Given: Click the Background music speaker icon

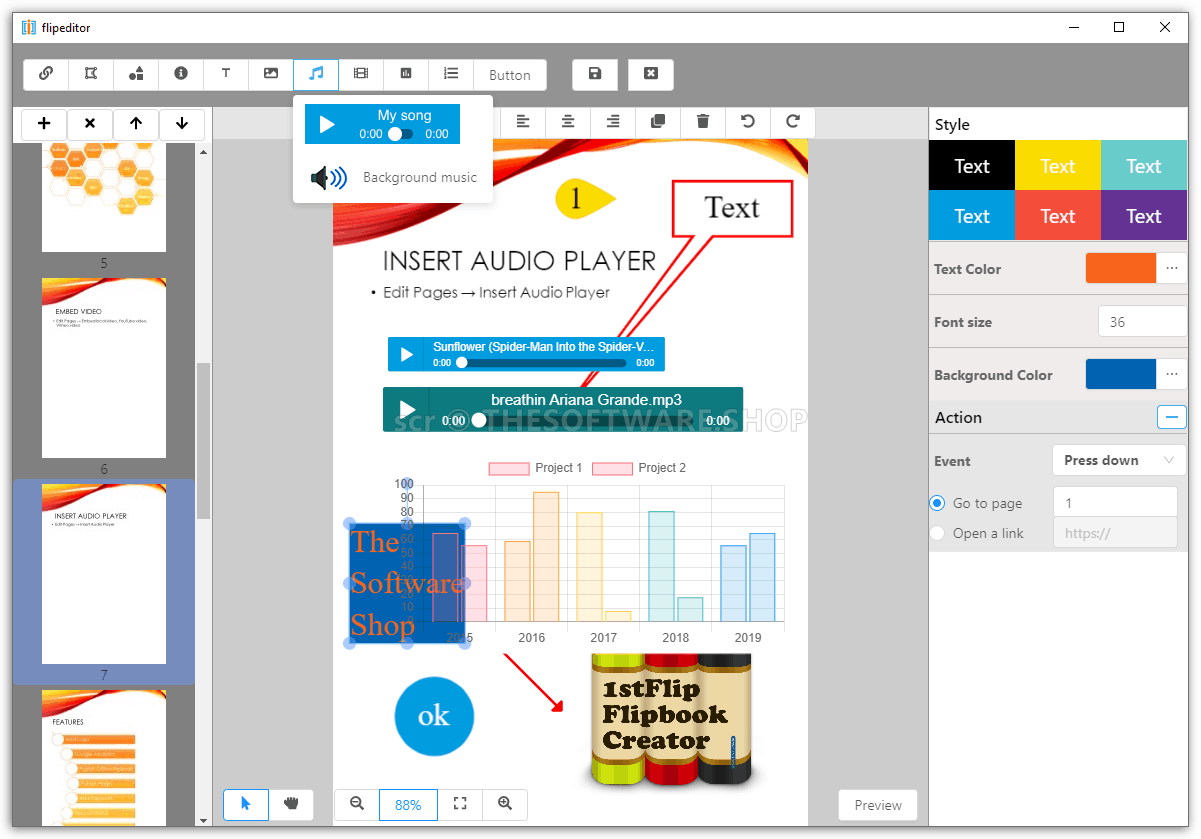Looking at the screenshot, I should pos(328,177).
